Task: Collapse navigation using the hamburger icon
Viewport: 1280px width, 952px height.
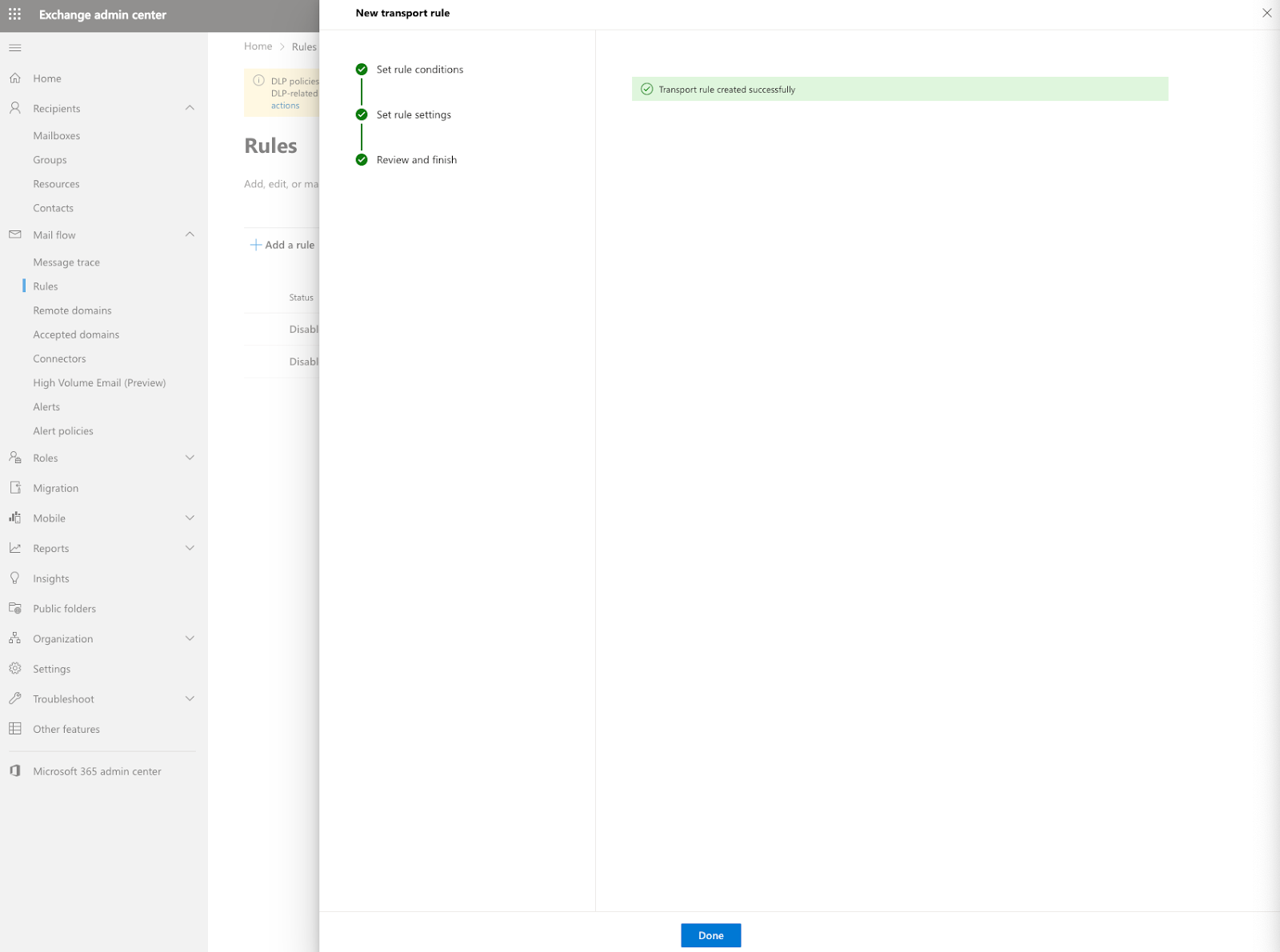Action: click(x=14, y=48)
